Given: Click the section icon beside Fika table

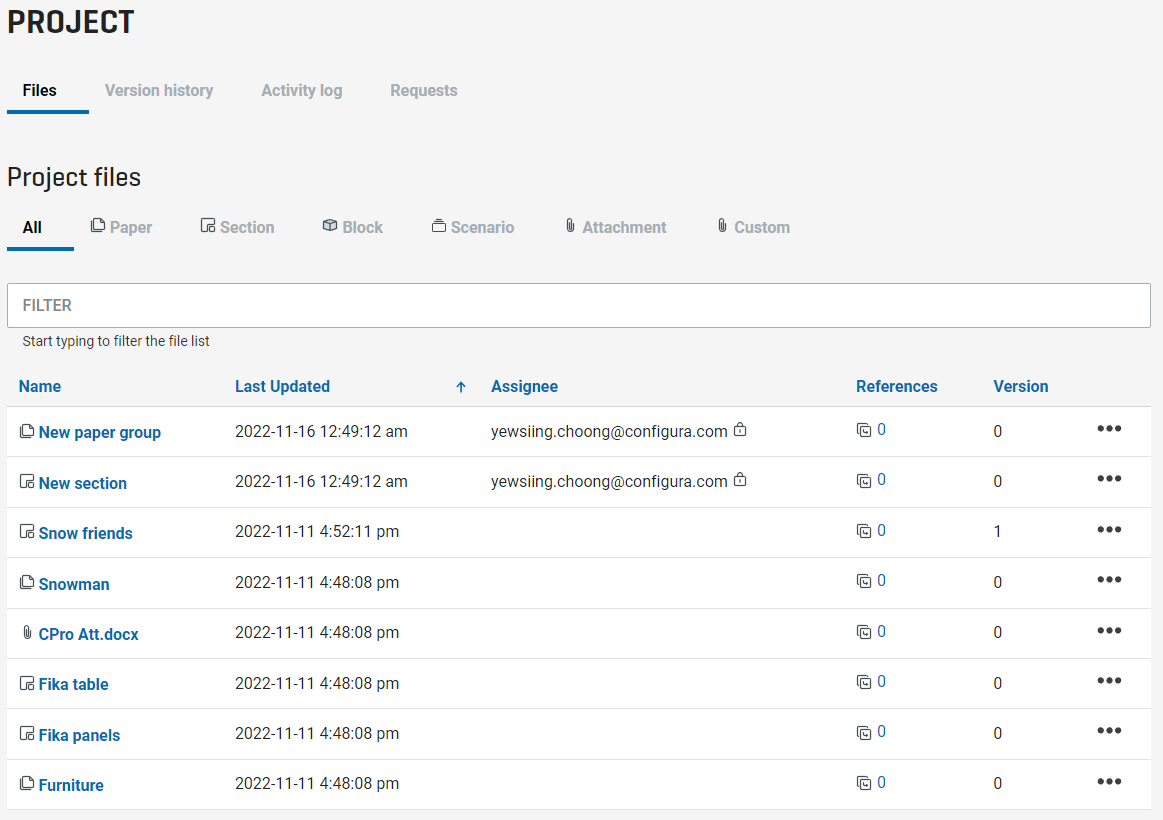Looking at the screenshot, I should pyautogui.click(x=27, y=683).
